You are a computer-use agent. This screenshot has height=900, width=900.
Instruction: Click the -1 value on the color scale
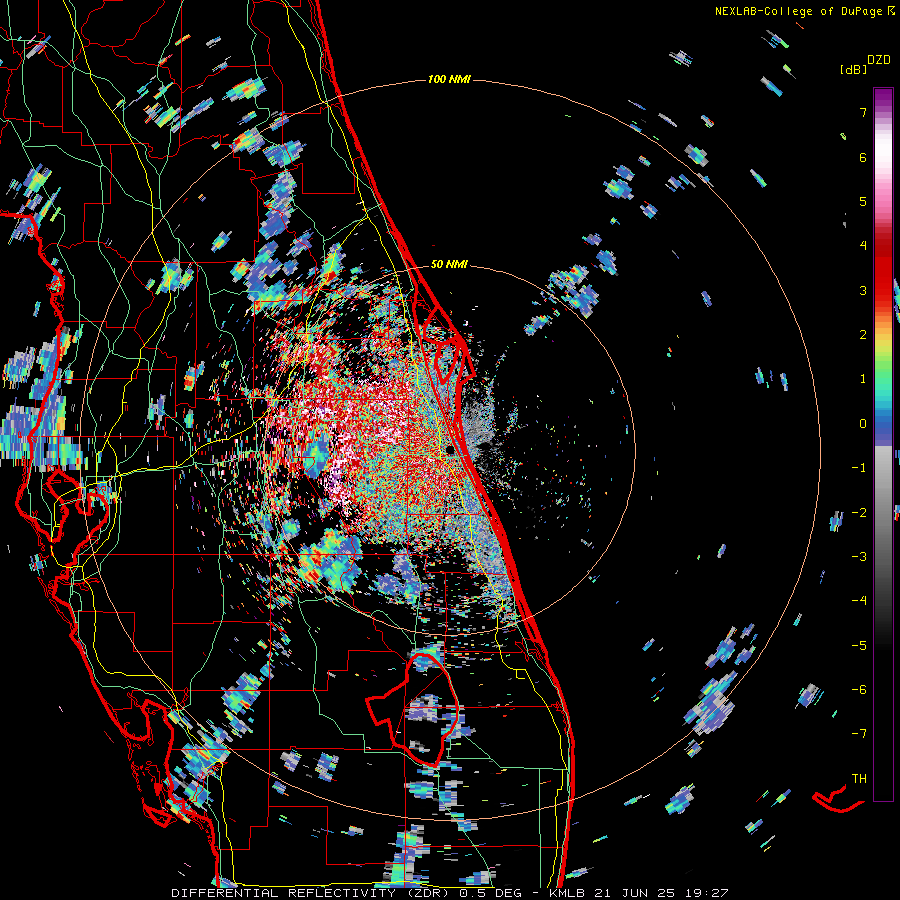[x=859, y=468]
